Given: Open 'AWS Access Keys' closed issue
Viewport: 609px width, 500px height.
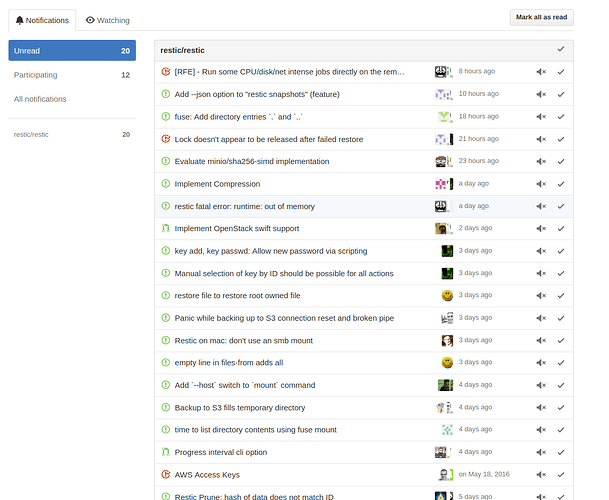Looking at the screenshot, I should (x=207, y=475).
